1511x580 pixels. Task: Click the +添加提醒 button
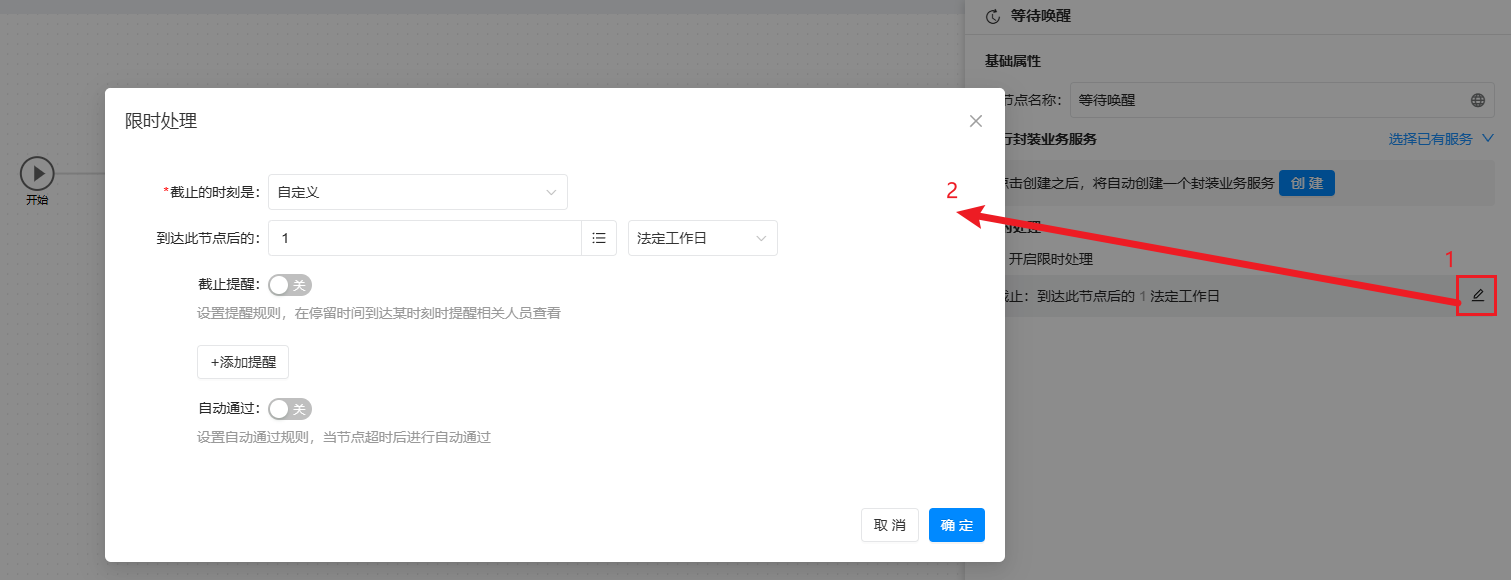click(x=243, y=362)
